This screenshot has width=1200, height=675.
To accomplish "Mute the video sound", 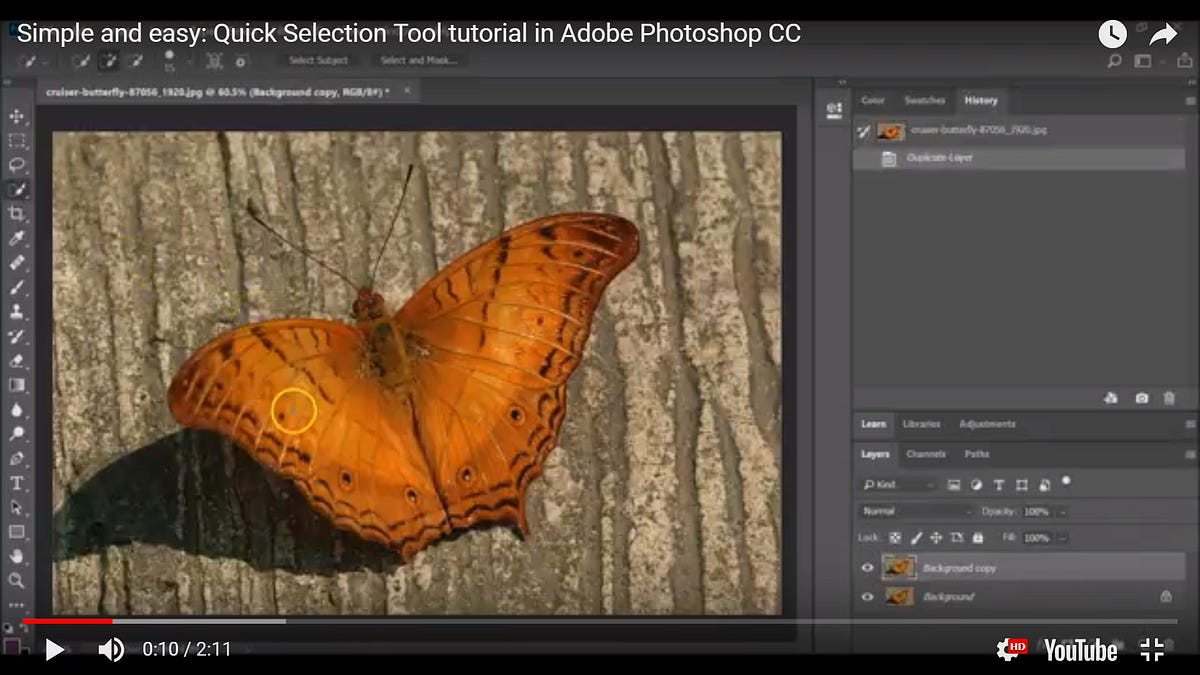I will click(x=110, y=650).
